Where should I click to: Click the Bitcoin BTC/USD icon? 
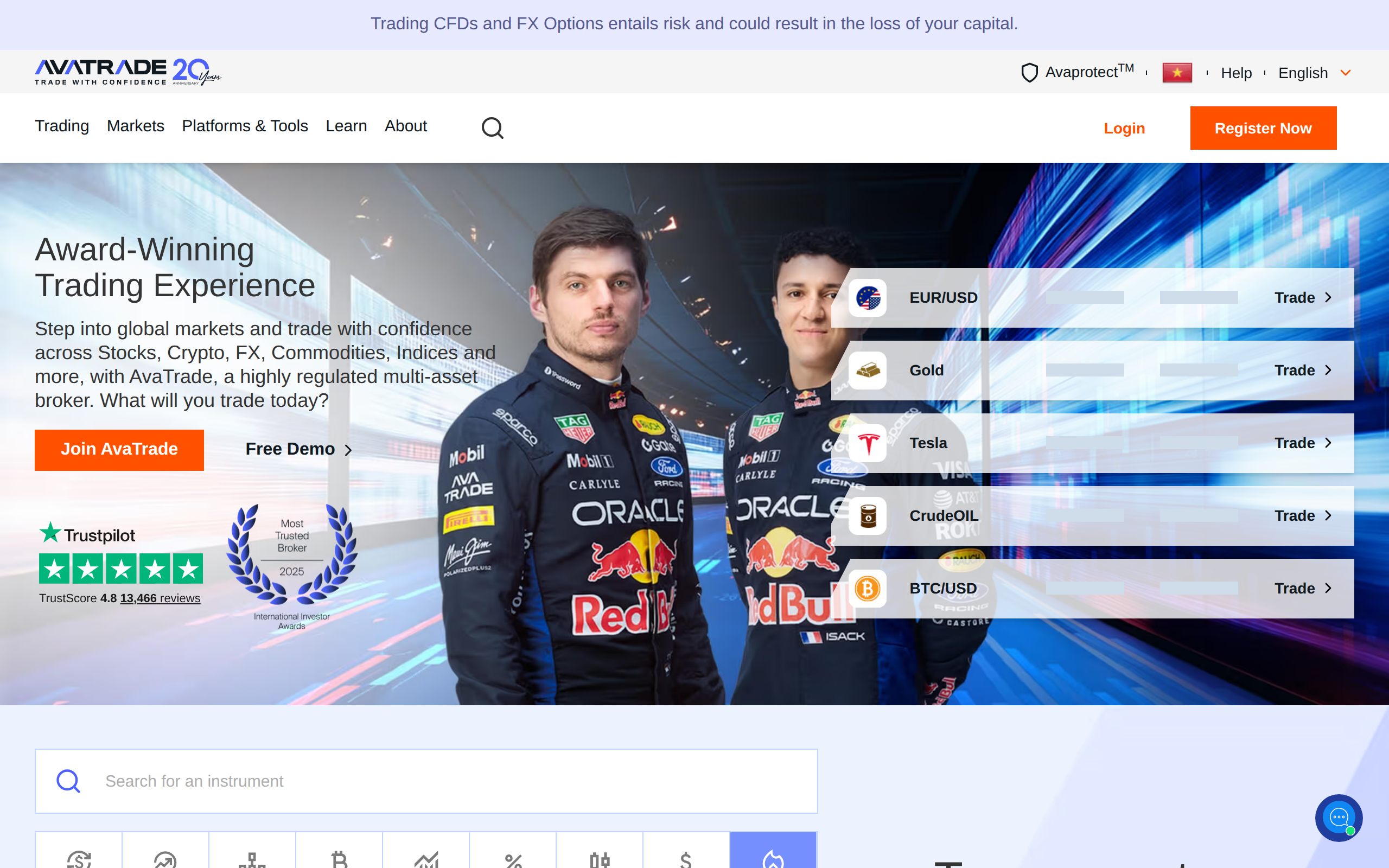pyautogui.click(x=868, y=589)
